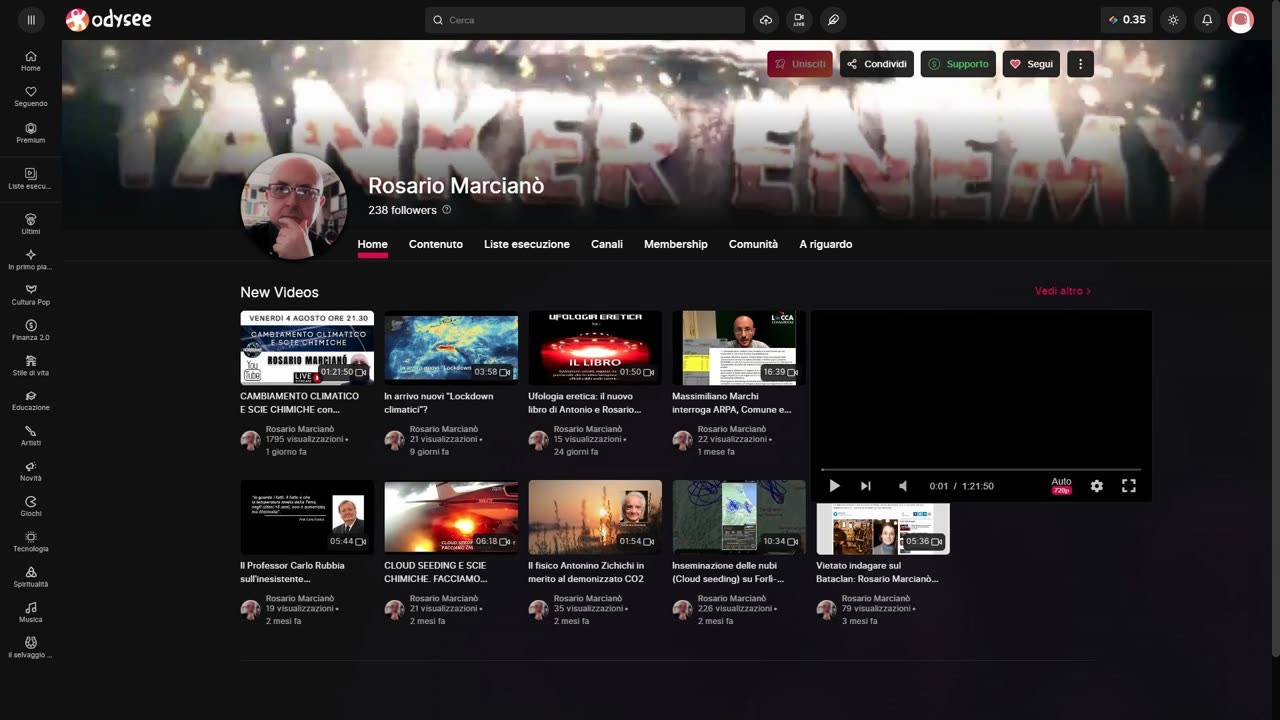Open Giochi in the sidebar
Screen dimensions: 1280x720
(31, 506)
